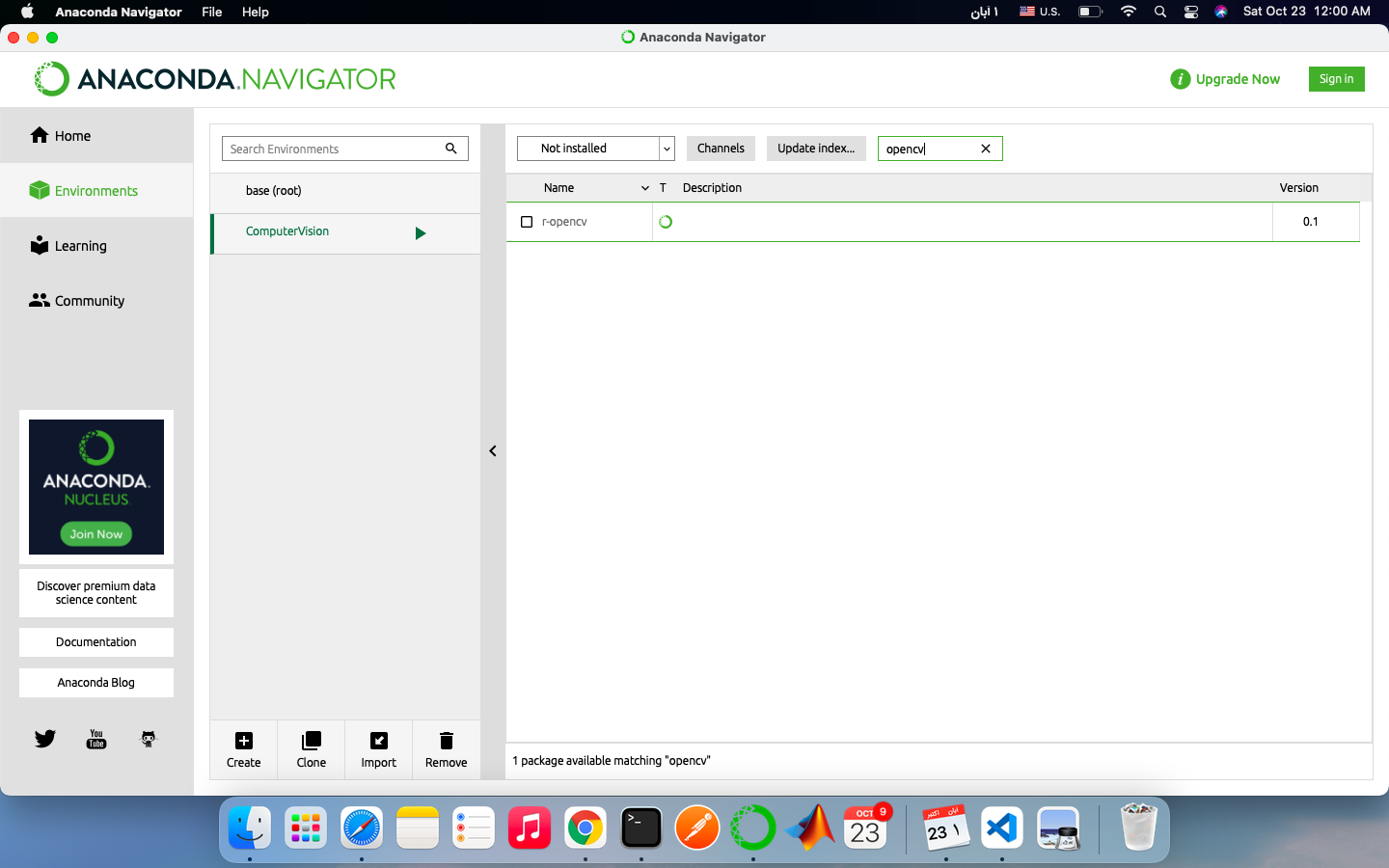This screenshot has width=1389, height=868.
Task: Open Terminal from the Dock
Action: click(x=641, y=827)
